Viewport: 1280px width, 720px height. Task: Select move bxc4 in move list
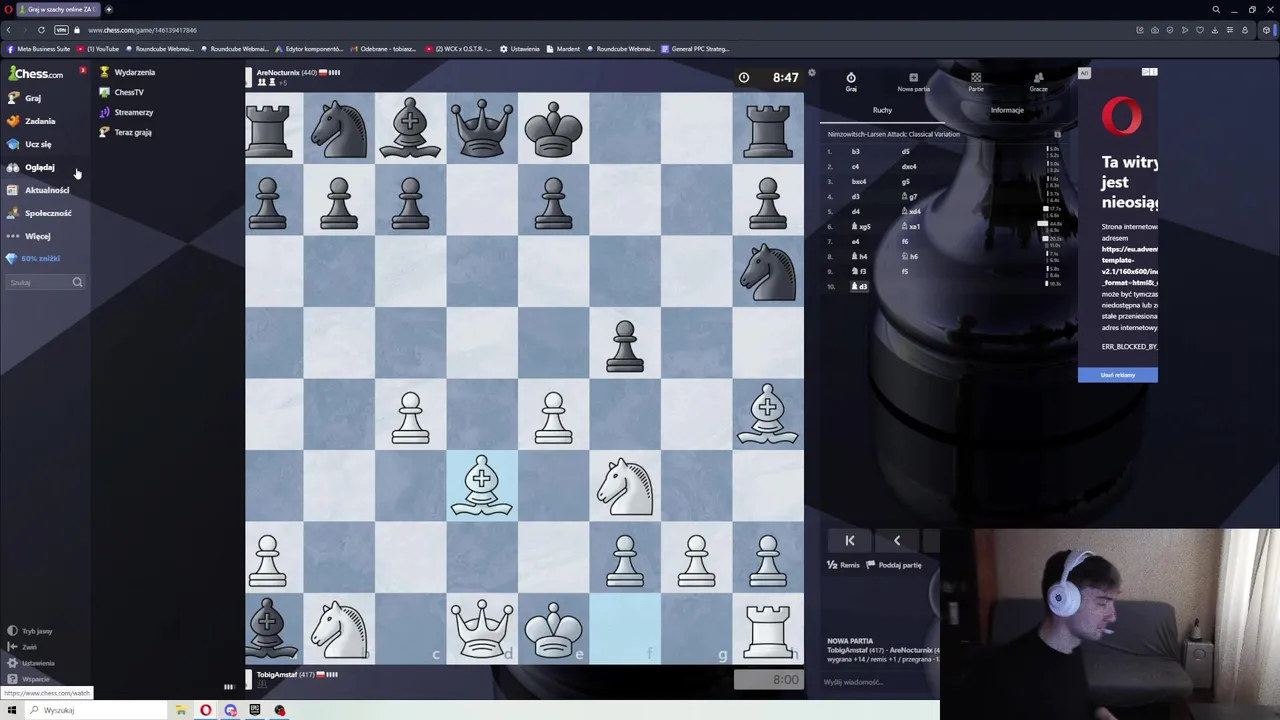pyautogui.click(x=859, y=182)
